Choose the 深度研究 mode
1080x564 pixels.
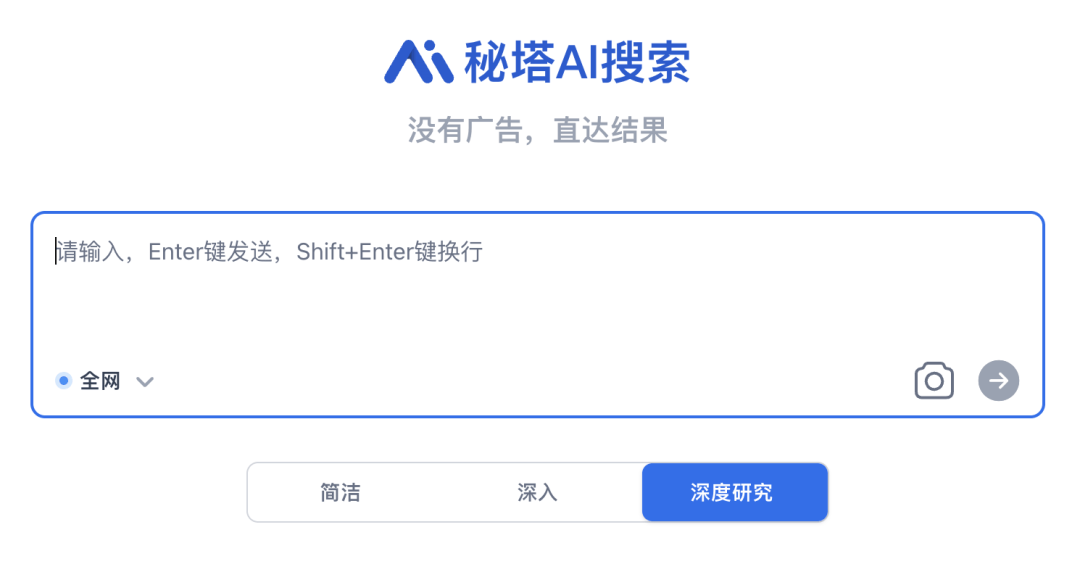[x=735, y=492]
